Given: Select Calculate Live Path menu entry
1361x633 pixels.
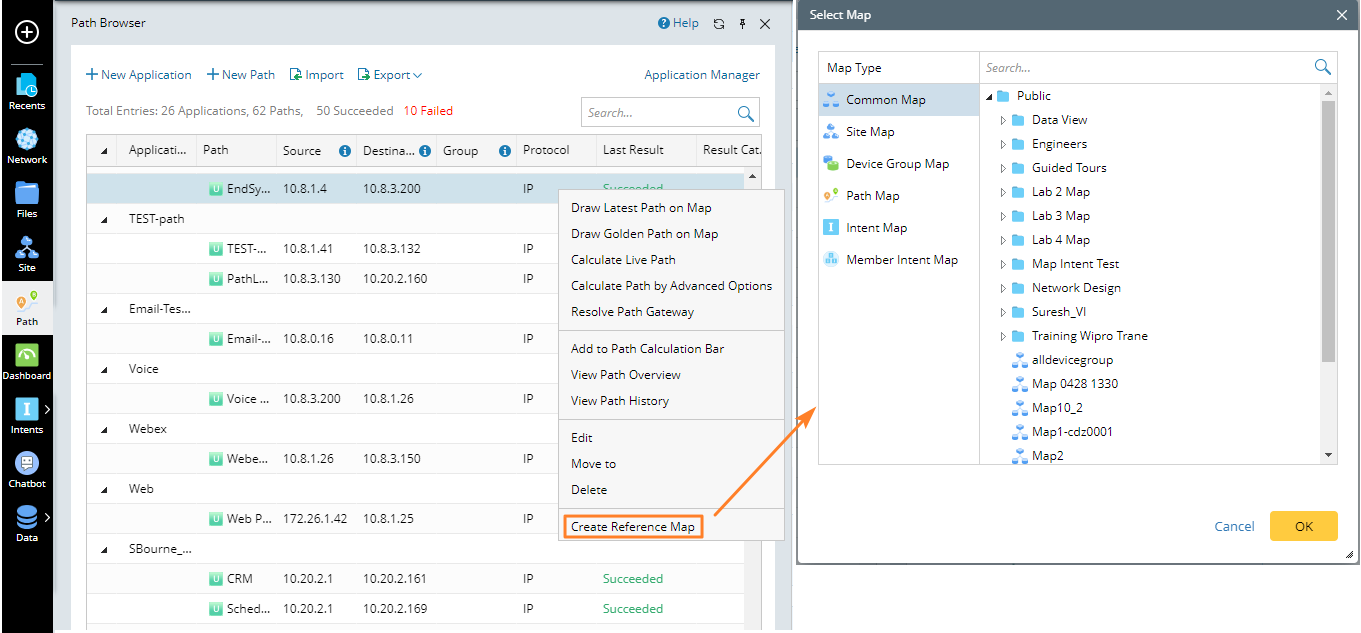Looking at the screenshot, I should (623, 260).
